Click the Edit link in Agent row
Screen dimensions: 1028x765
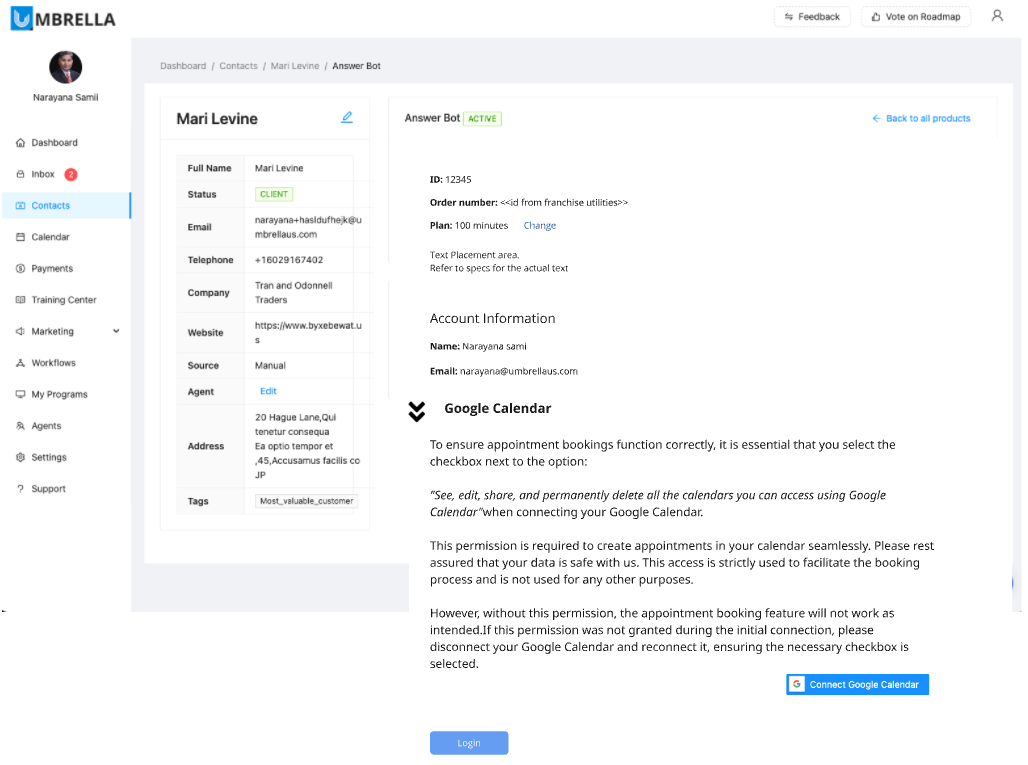tap(268, 391)
